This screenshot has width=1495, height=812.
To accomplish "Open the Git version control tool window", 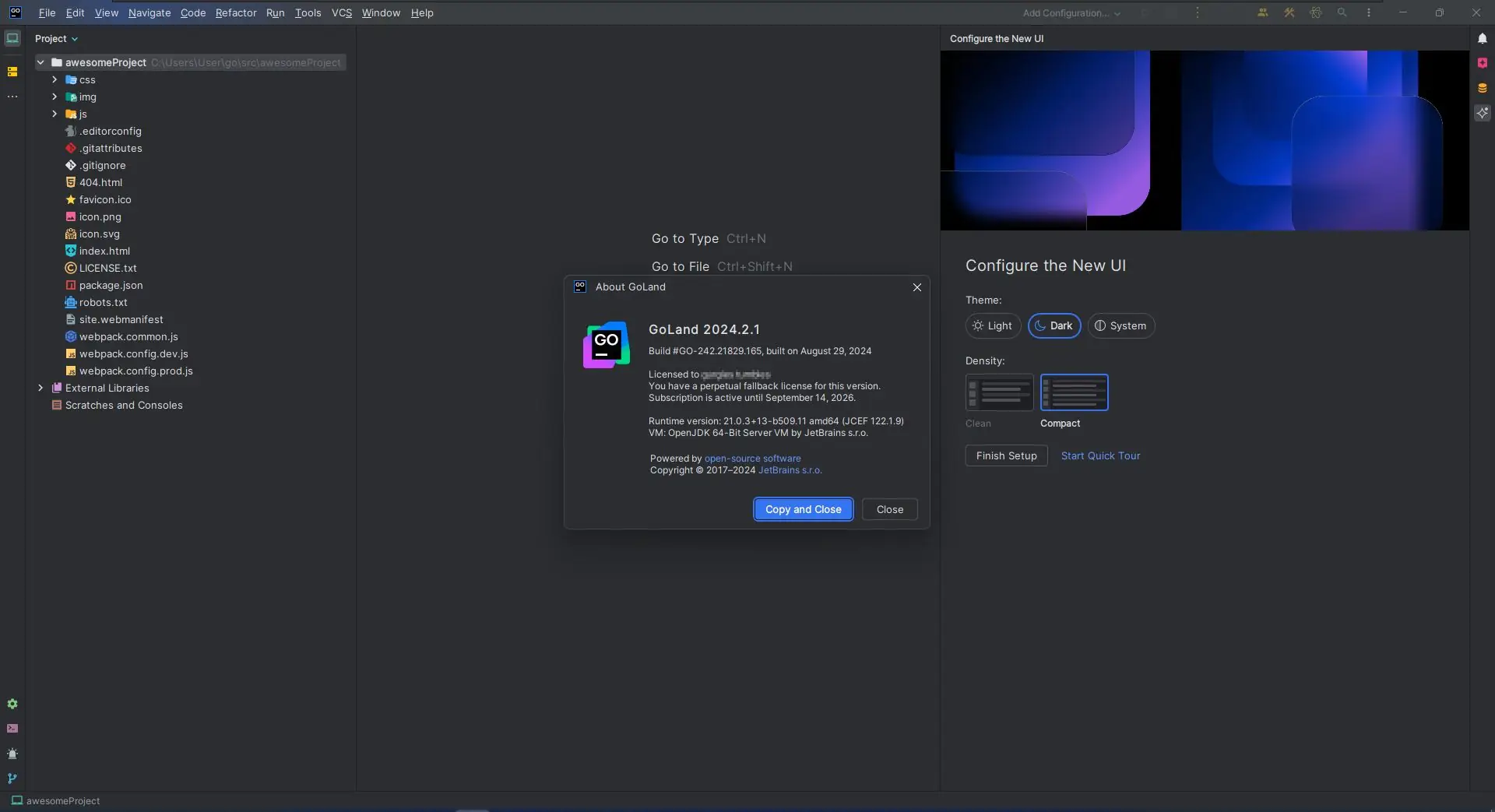I will tap(12, 779).
